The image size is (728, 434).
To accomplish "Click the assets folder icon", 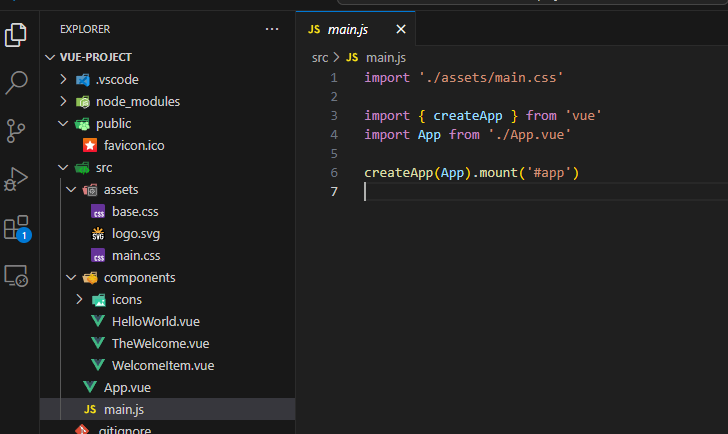I will (90, 189).
